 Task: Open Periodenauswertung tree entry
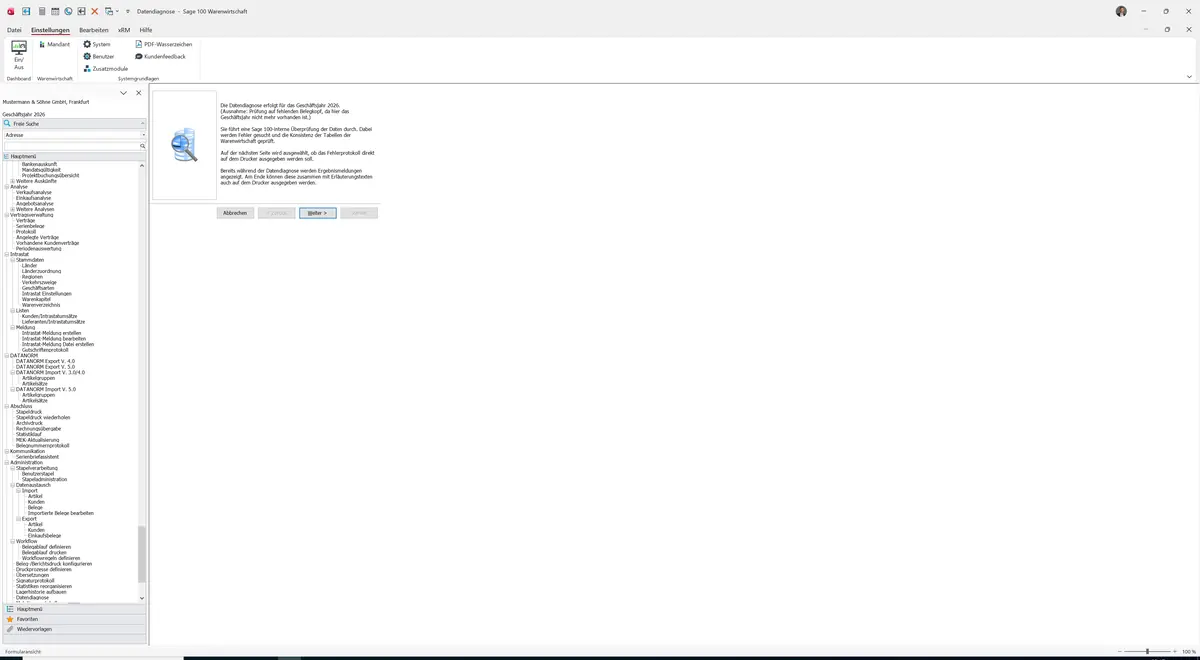click(x=38, y=248)
